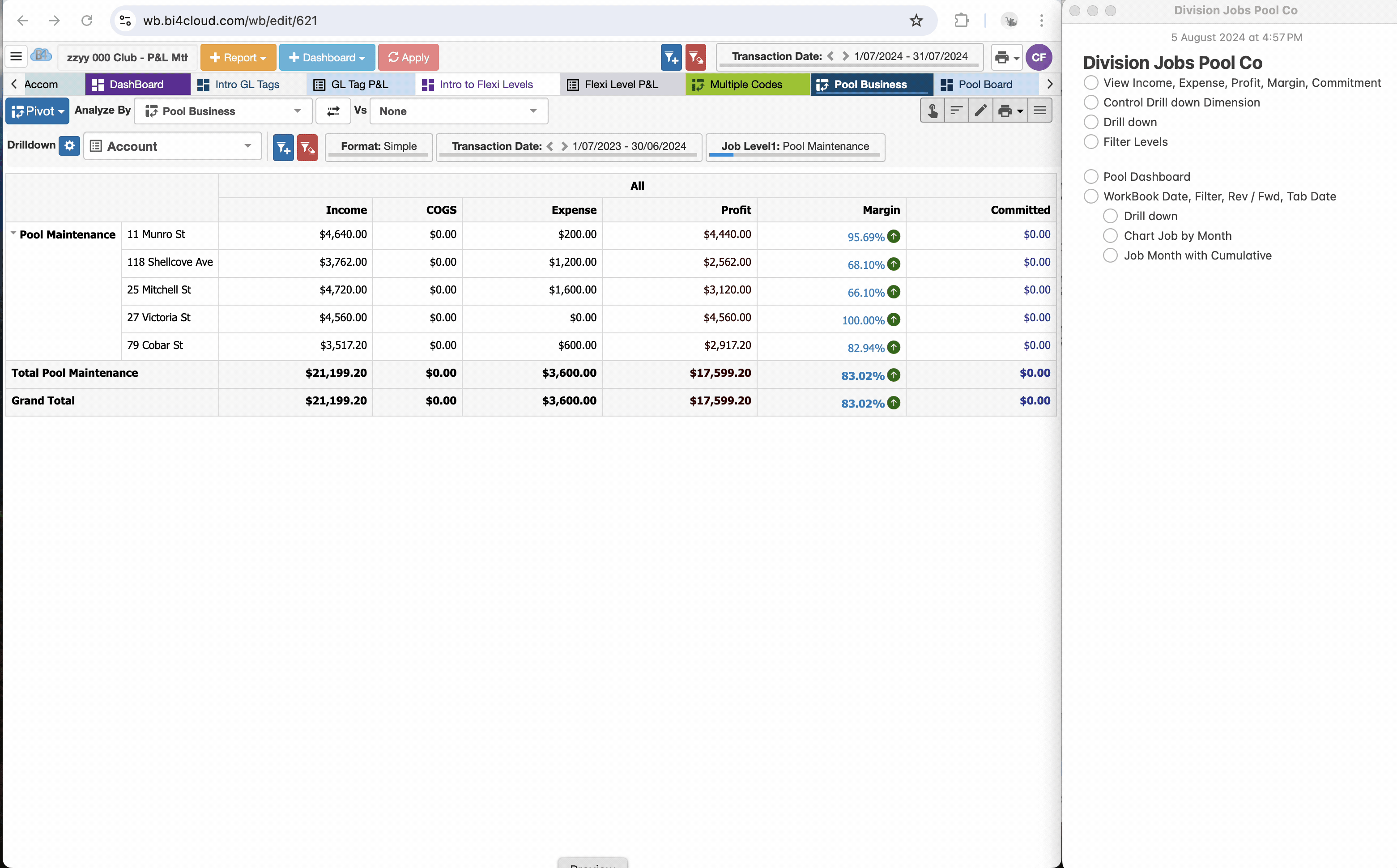
Task: Click the Apply button
Action: pos(408,57)
